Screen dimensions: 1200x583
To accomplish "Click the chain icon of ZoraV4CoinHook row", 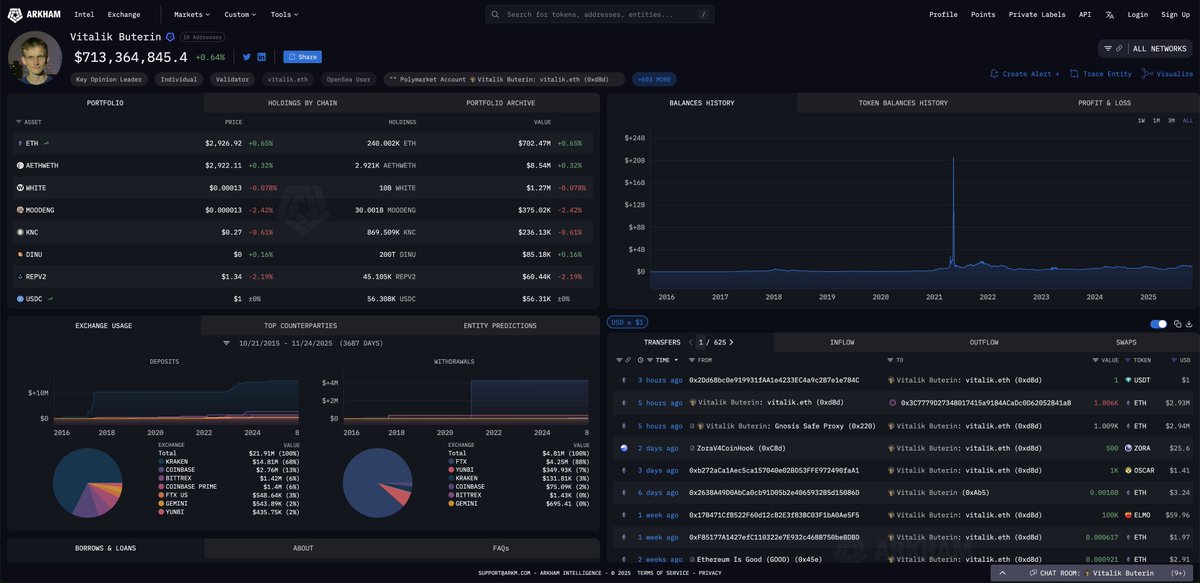I will point(623,448).
